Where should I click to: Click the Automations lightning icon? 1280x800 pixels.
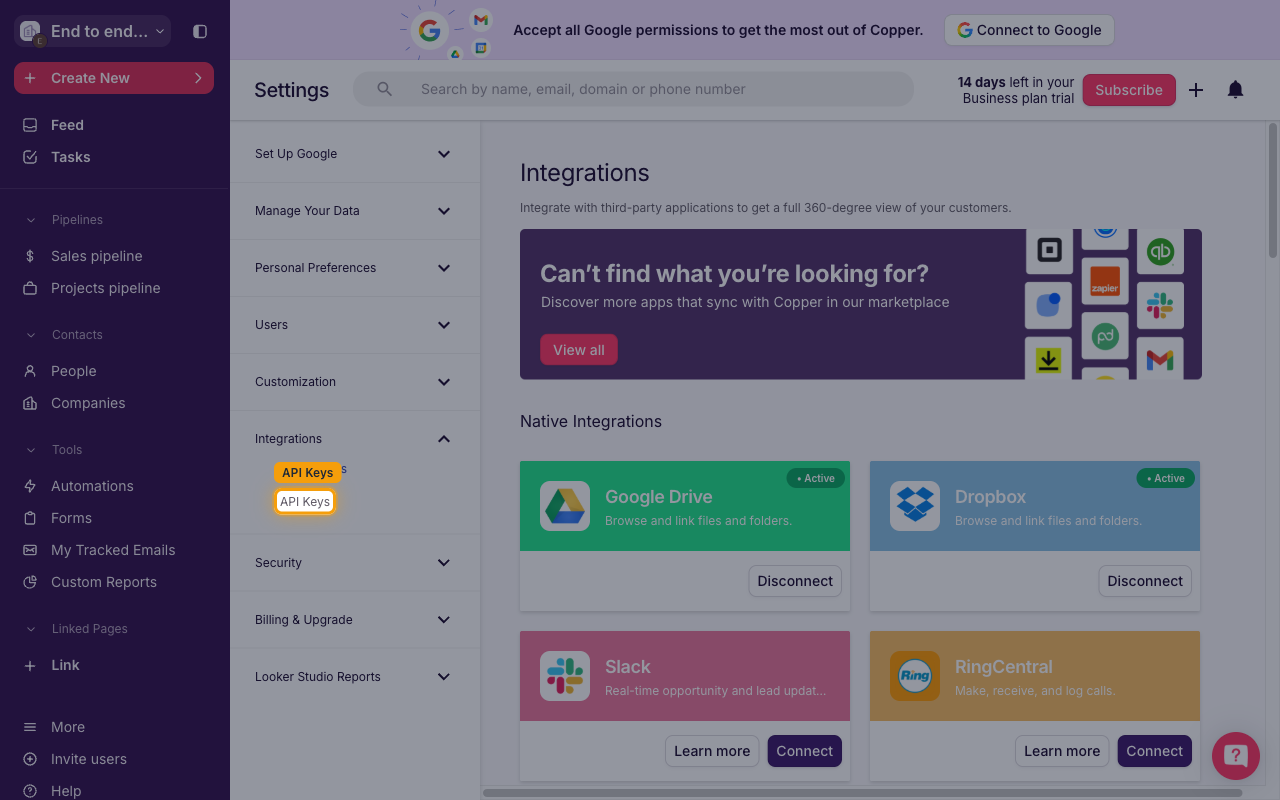pyautogui.click(x=30, y=486)
